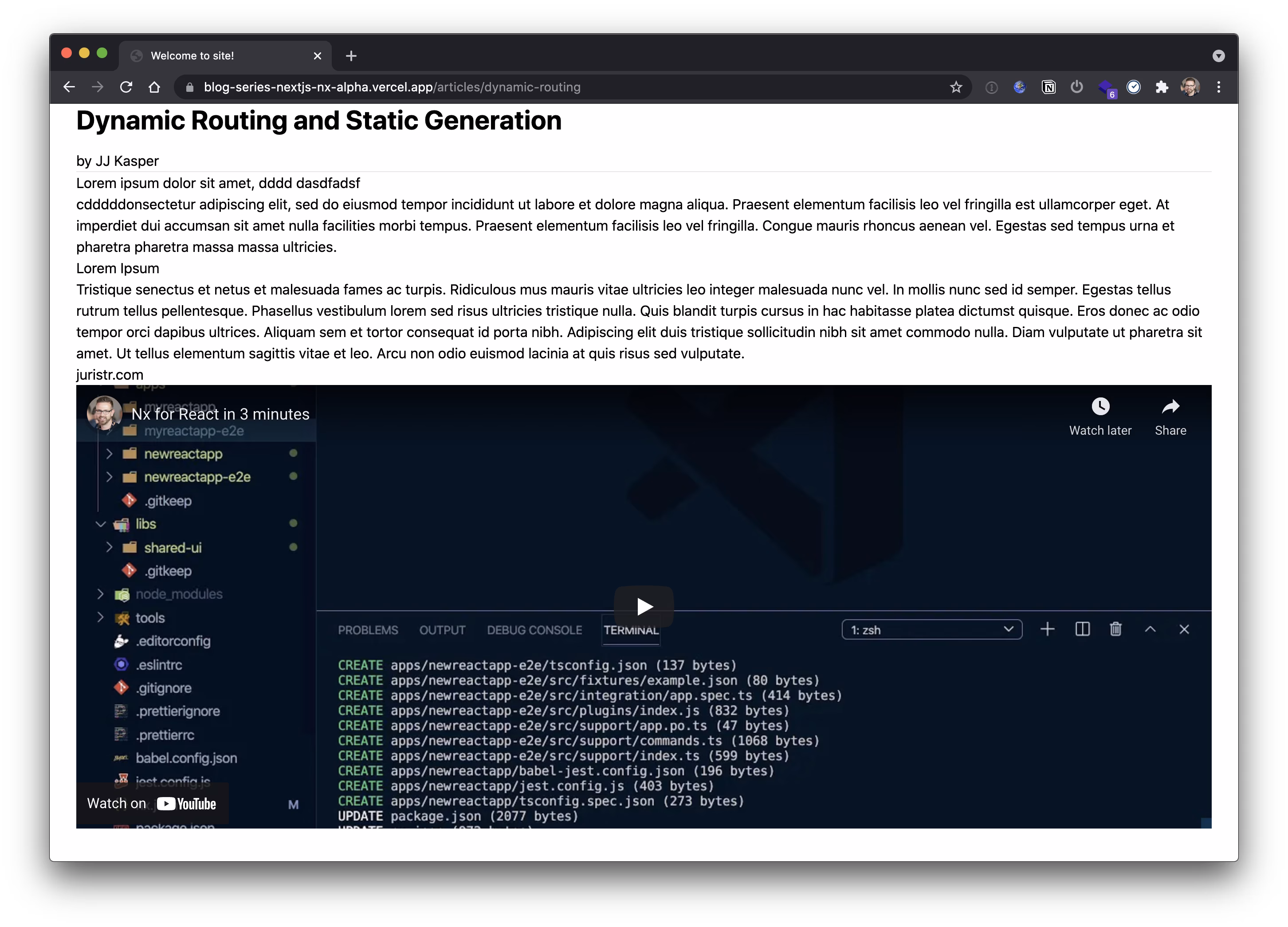1288x927 pixels.
Task: Open the Extensions puzzle-piece menu
Action: coord(1162,87)
